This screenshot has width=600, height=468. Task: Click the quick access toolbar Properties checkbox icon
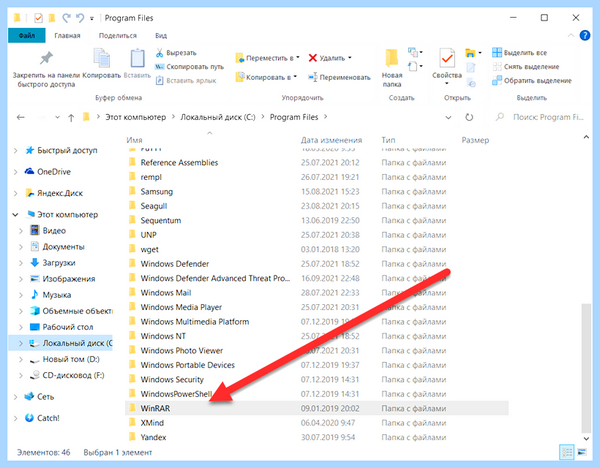(38, 18)
